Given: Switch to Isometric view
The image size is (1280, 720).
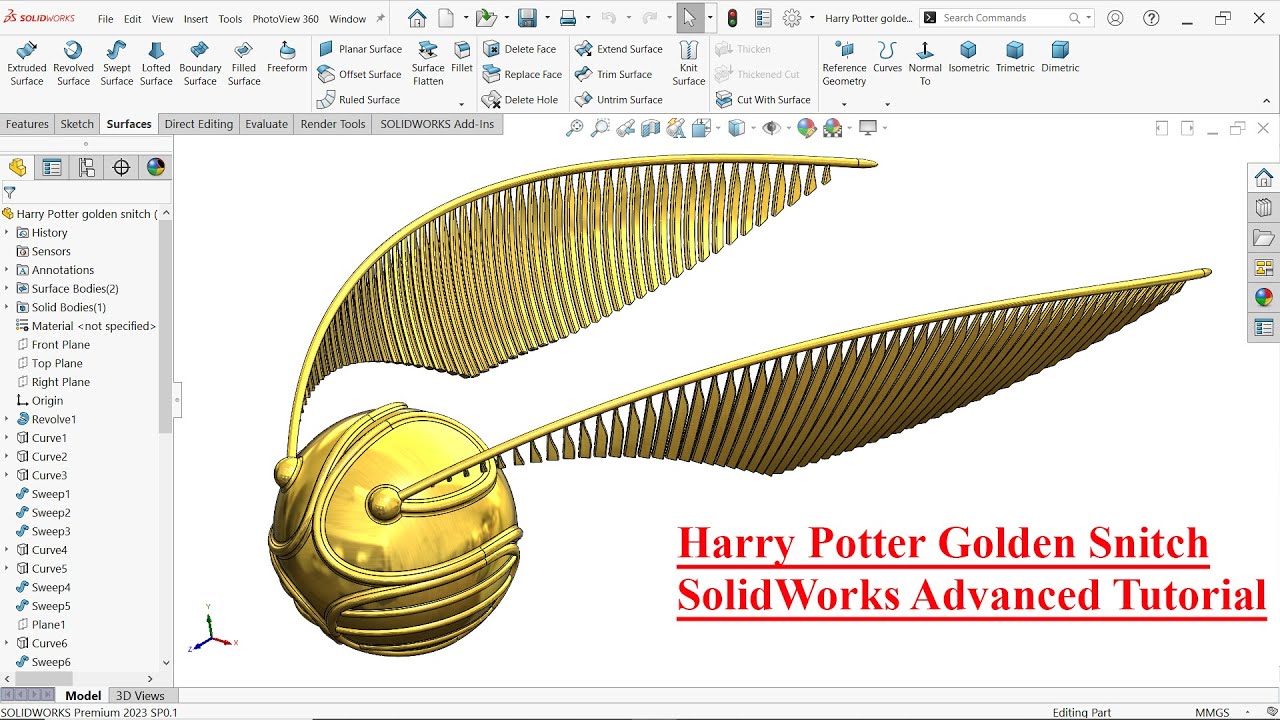Looking at the screenshot, I should click(x=968, y=57).
